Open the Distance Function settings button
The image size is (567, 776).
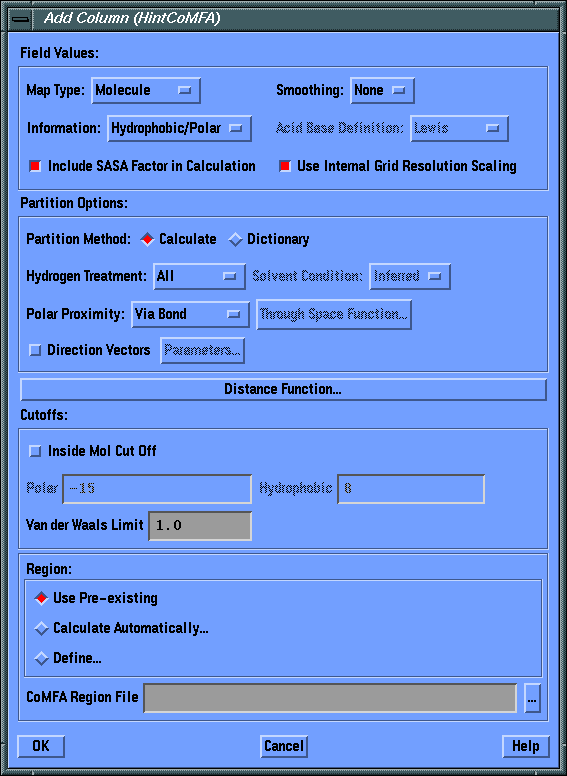(283, 389)
